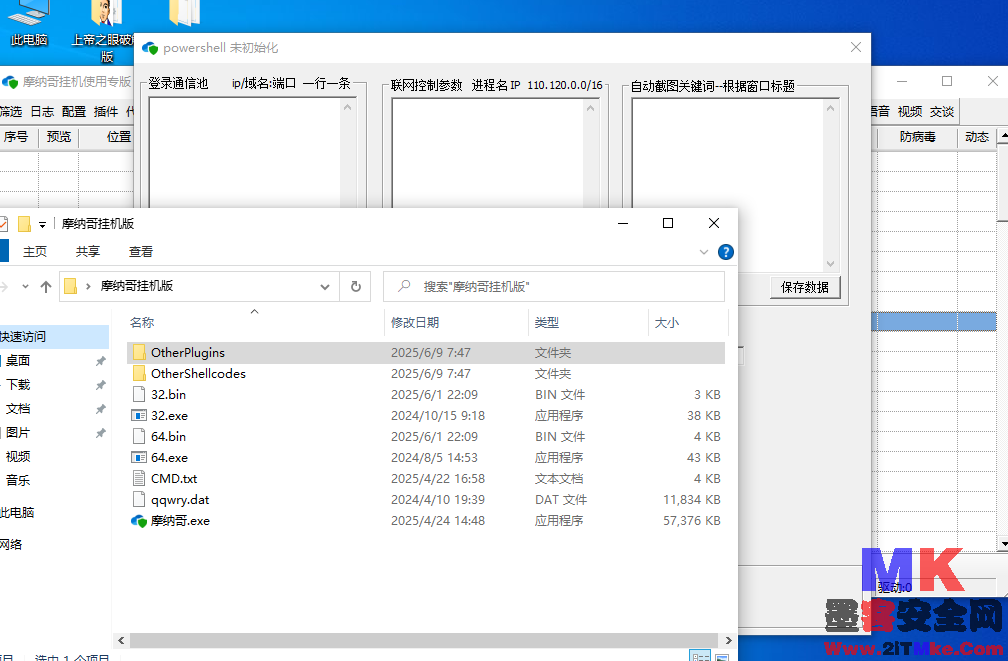Switch to details view in Explorer status bar

pos(700,656)
